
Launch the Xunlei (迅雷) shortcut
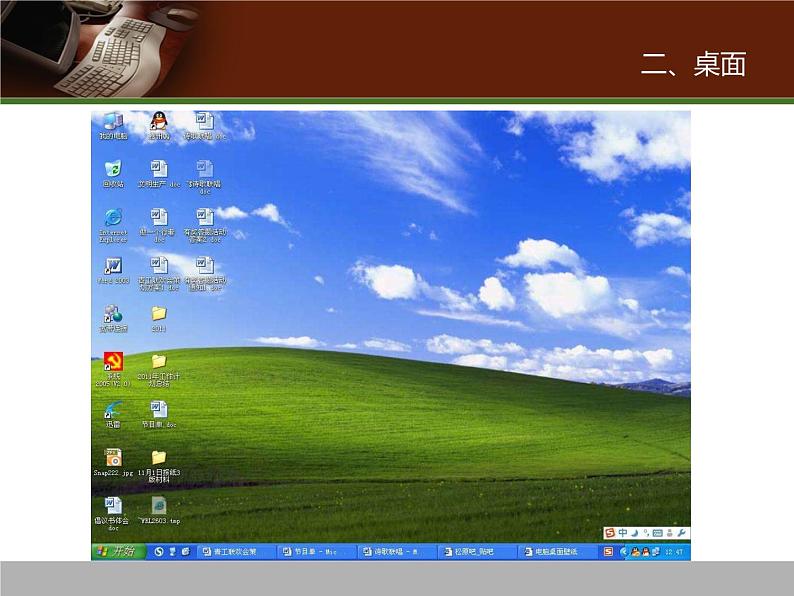coord(113,414)
